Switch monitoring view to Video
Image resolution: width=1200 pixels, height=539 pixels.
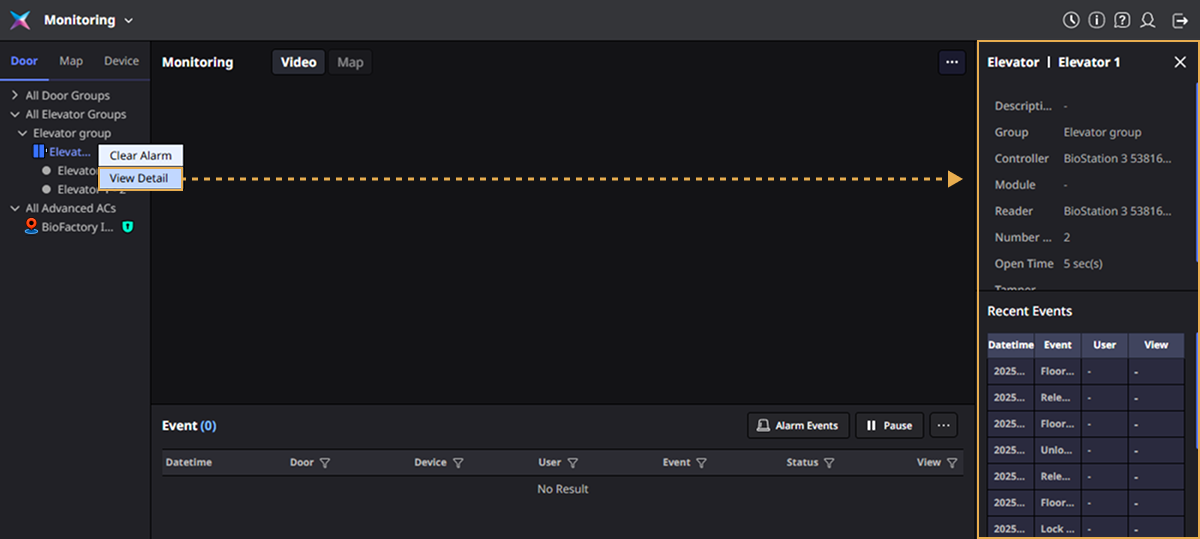[298, 62]
